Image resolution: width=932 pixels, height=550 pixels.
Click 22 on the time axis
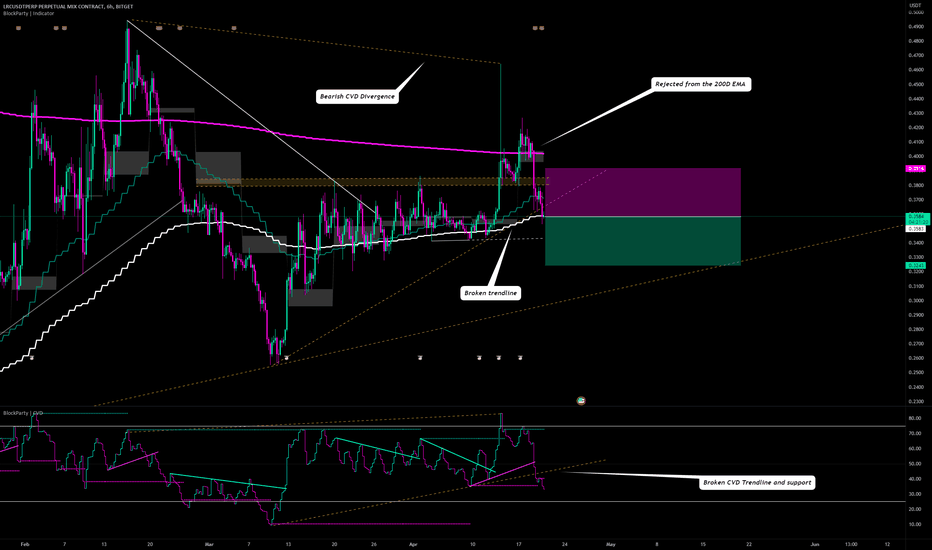click(749, 544)
